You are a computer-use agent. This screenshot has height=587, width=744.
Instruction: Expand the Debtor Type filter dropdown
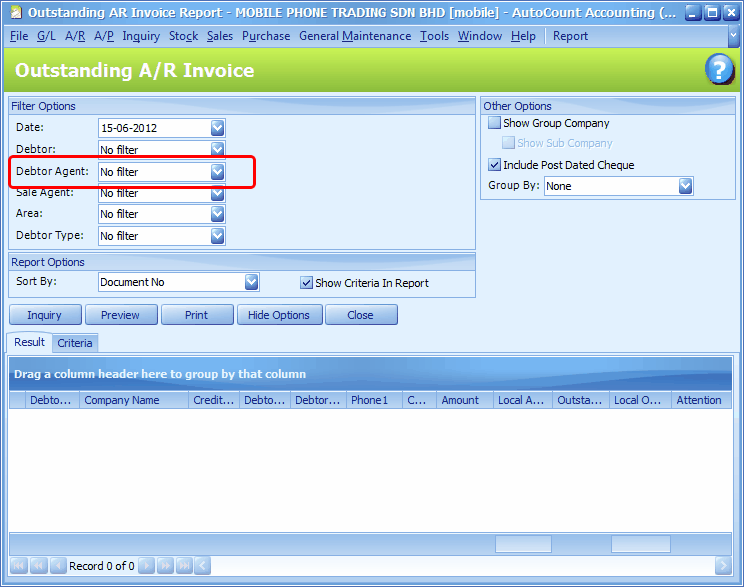point(217,236)
